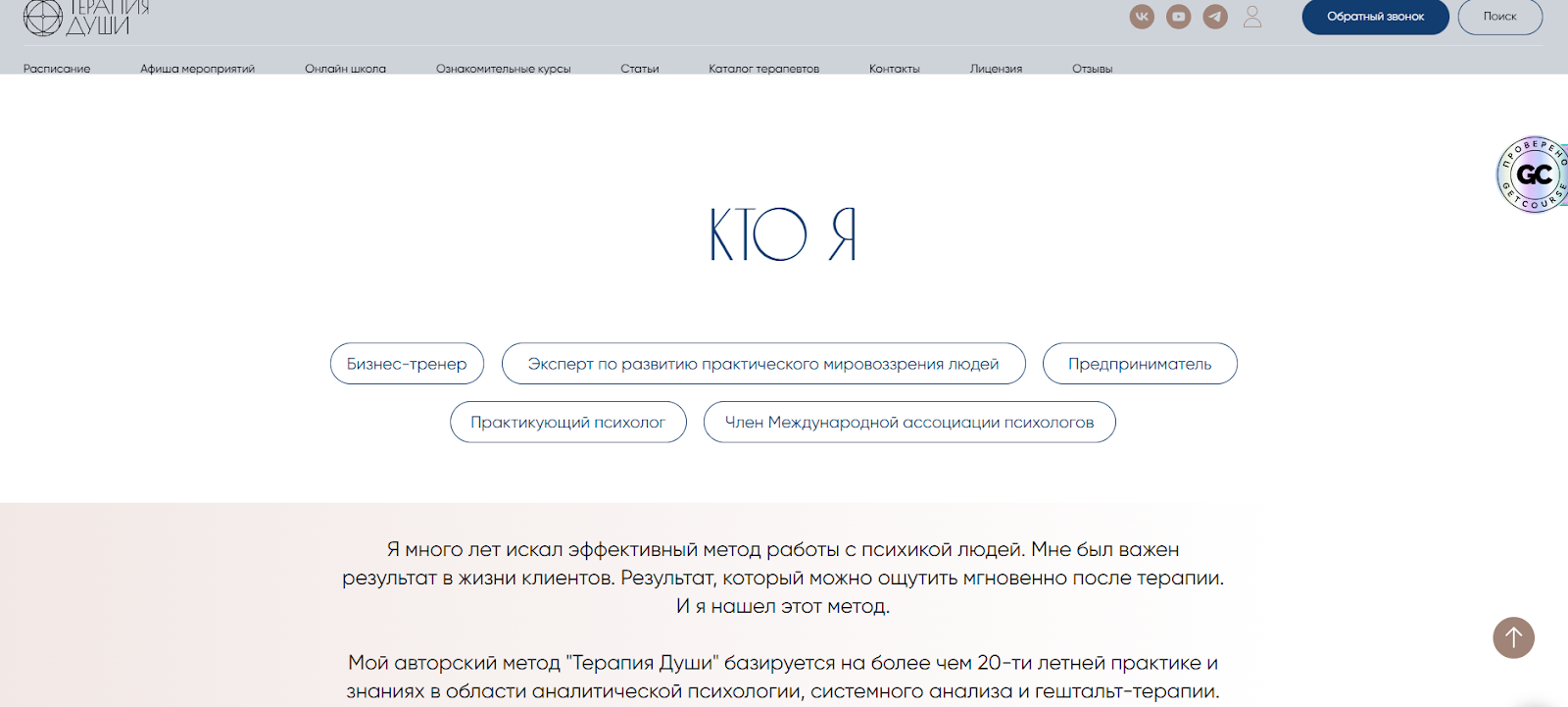Image resolution: width=1568 pixels, height=707 pixels.
Task: Click the Практикующий психолог tag
Action: (568, 423)
